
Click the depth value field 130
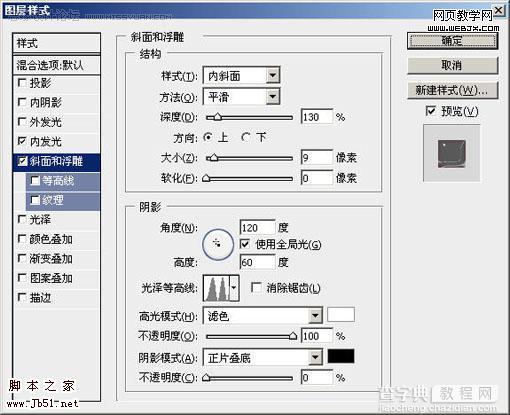coord(317,117)
